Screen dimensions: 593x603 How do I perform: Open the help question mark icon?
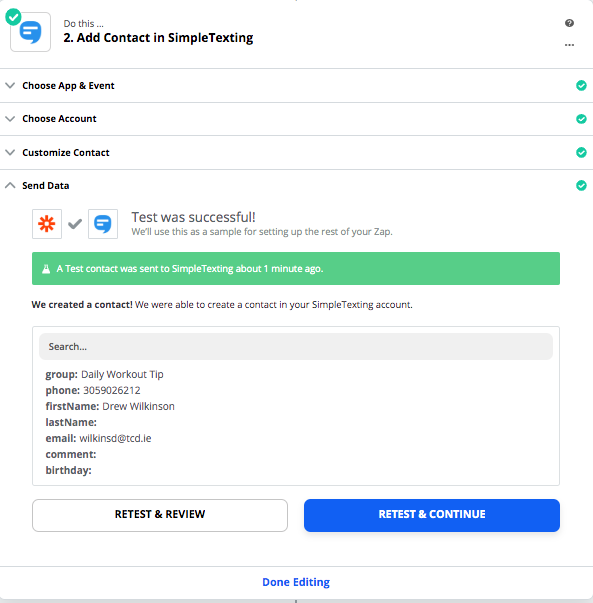click(x=569, y=23)
